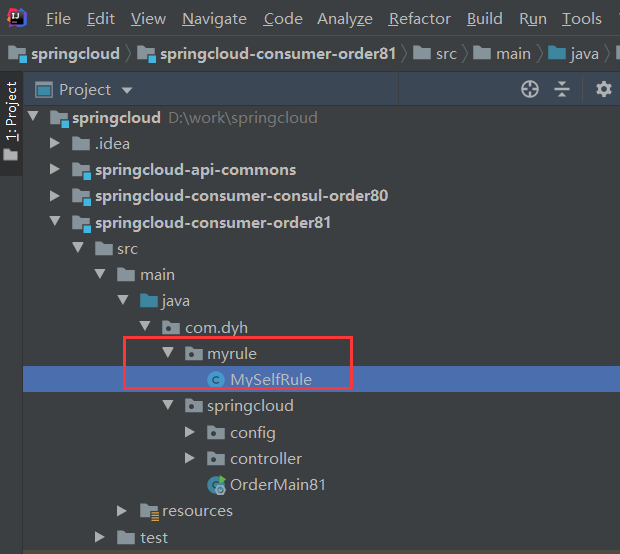Select the .idea folder icon
Screen dimensions: 620x554
(x=81, y=143)
